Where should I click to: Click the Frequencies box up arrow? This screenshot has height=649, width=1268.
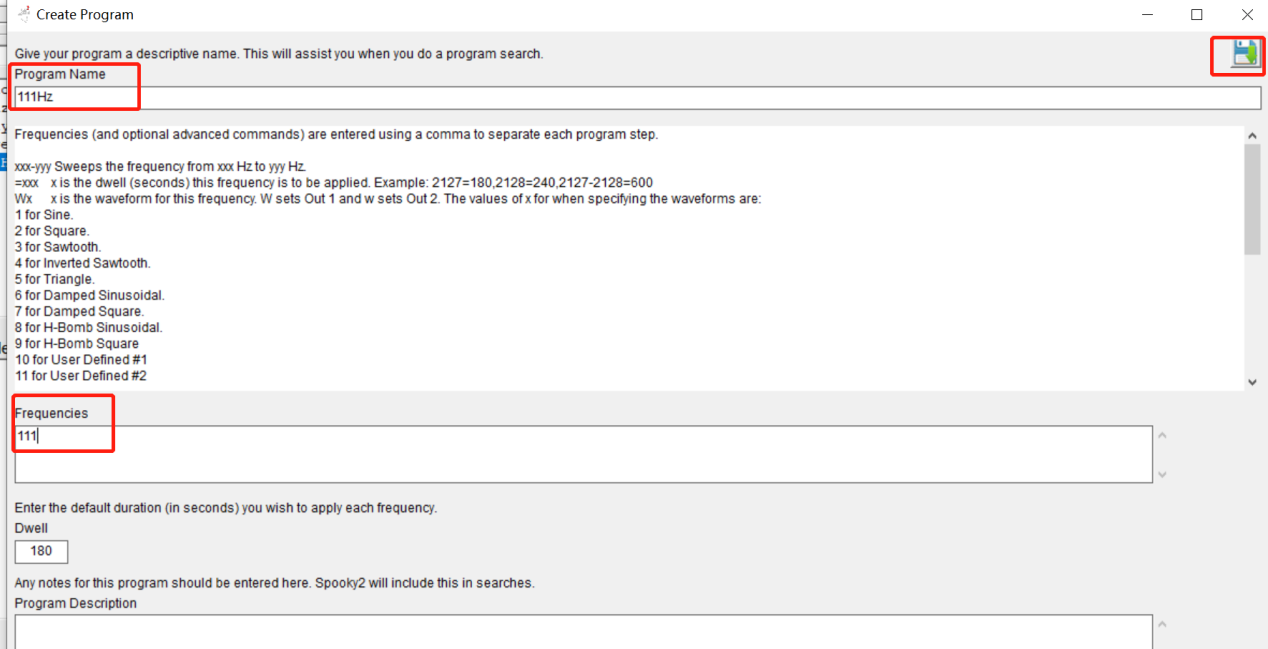[1162, 435]
